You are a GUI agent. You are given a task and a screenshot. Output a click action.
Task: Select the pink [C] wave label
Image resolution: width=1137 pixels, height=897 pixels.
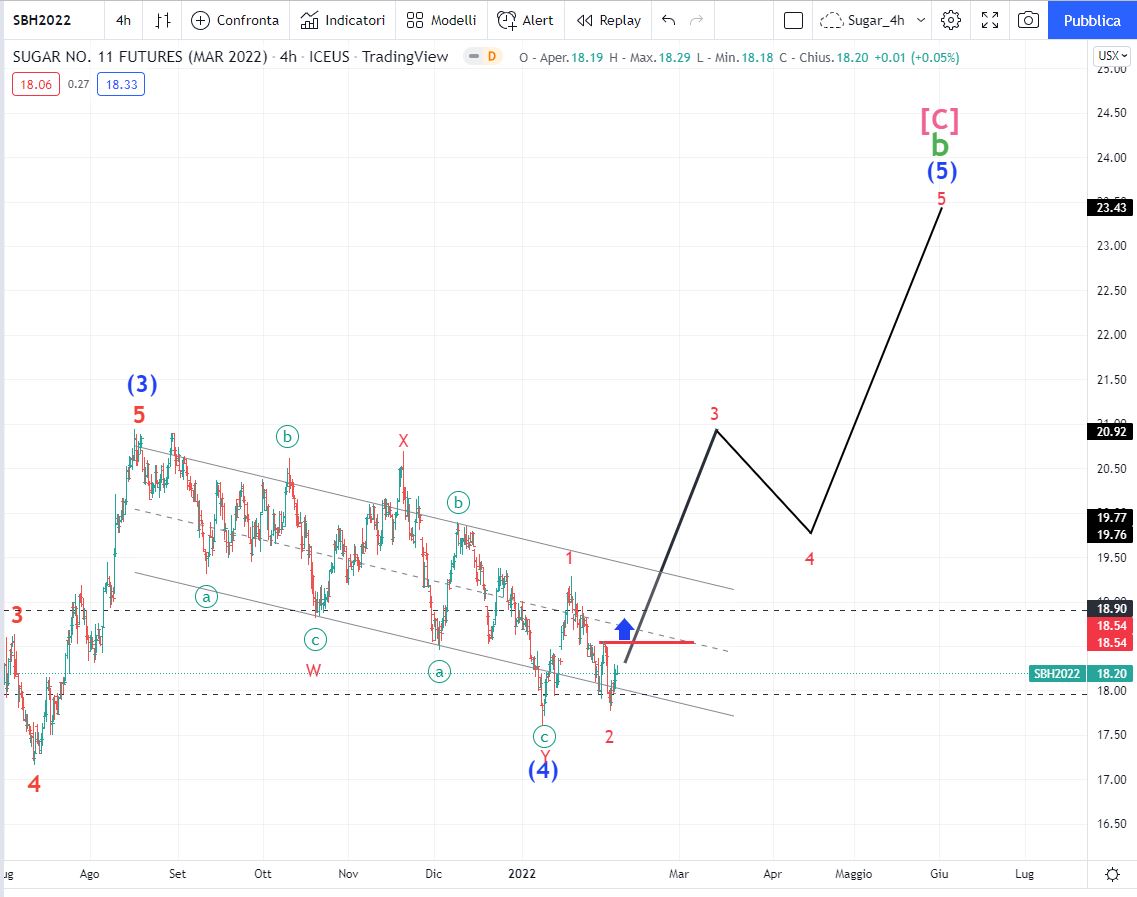pos(940,120)
